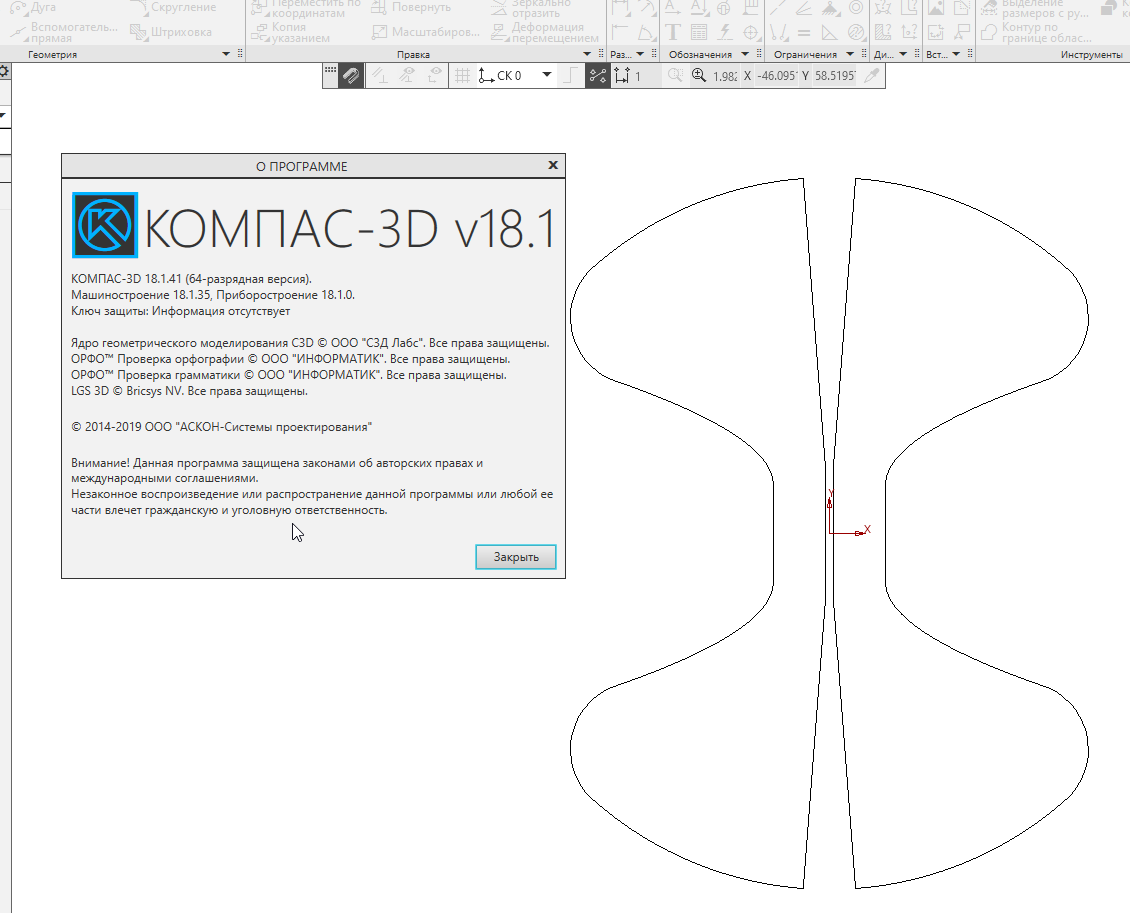1130x913 pixels.
Task: Select Контур по границе области tool
Action: coord(1036,32)
